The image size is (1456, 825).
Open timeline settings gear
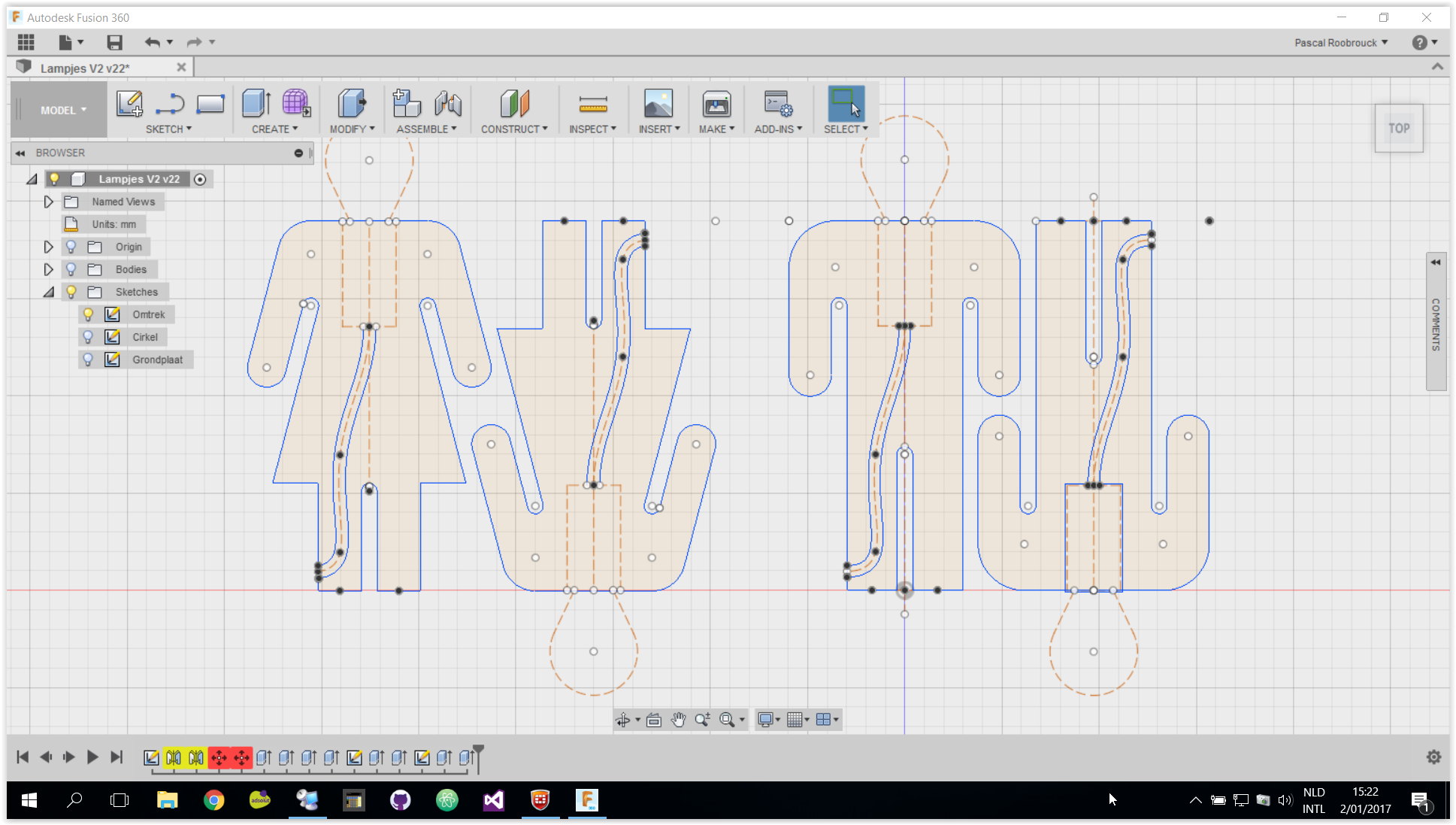[x=1434, y=757]
